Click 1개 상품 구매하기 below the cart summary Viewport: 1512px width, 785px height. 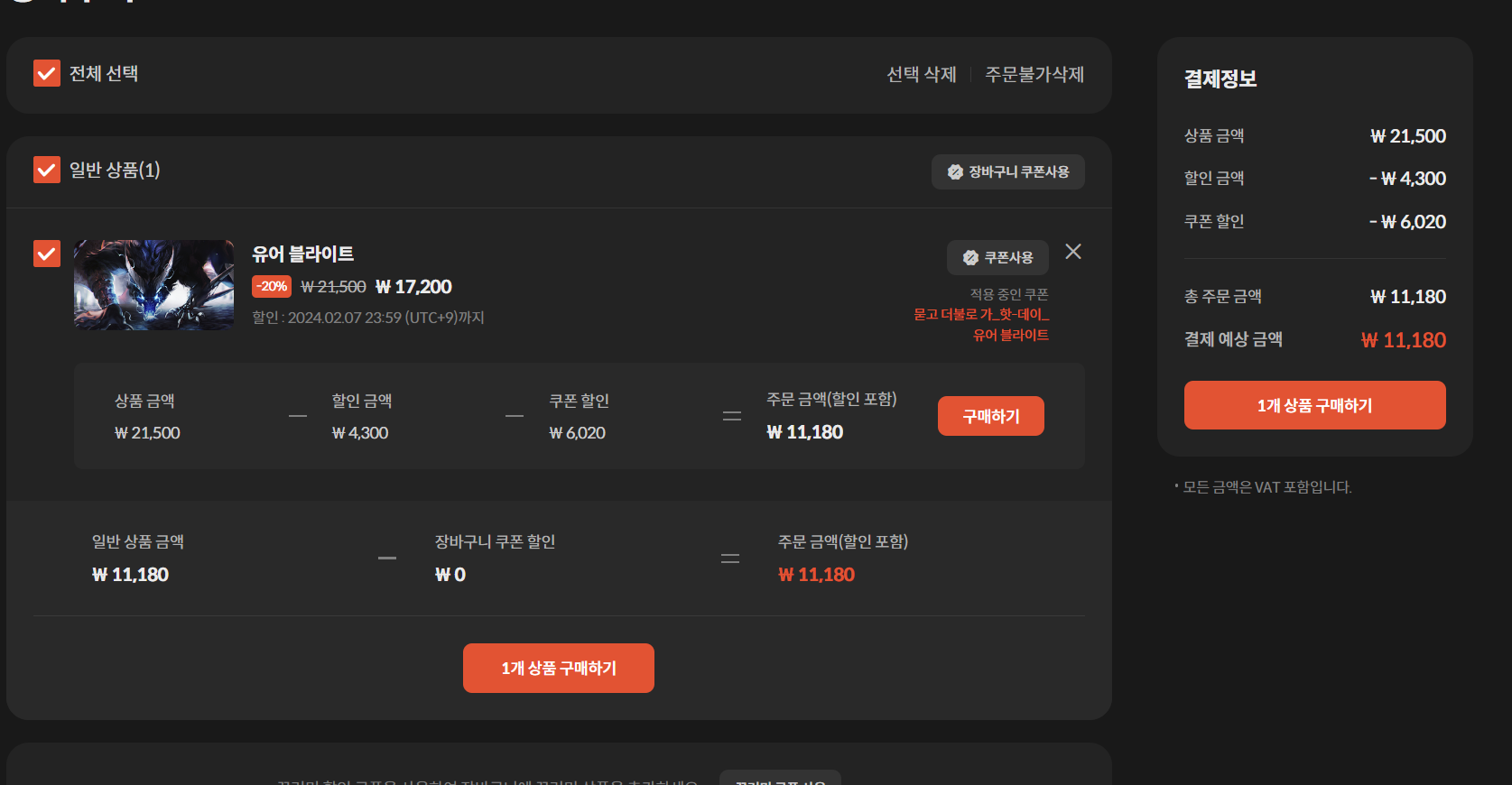pos(558,668)
